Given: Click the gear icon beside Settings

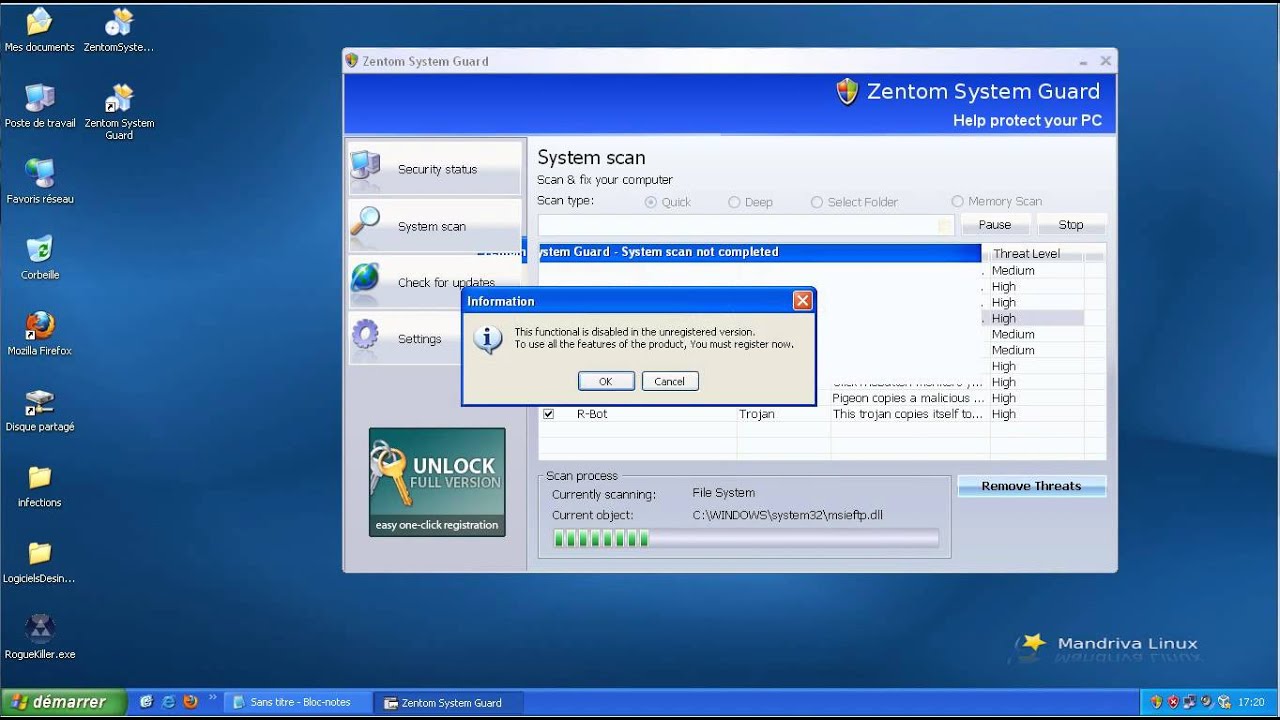Looking at the screenshot, I should click(x=365, y=337).
